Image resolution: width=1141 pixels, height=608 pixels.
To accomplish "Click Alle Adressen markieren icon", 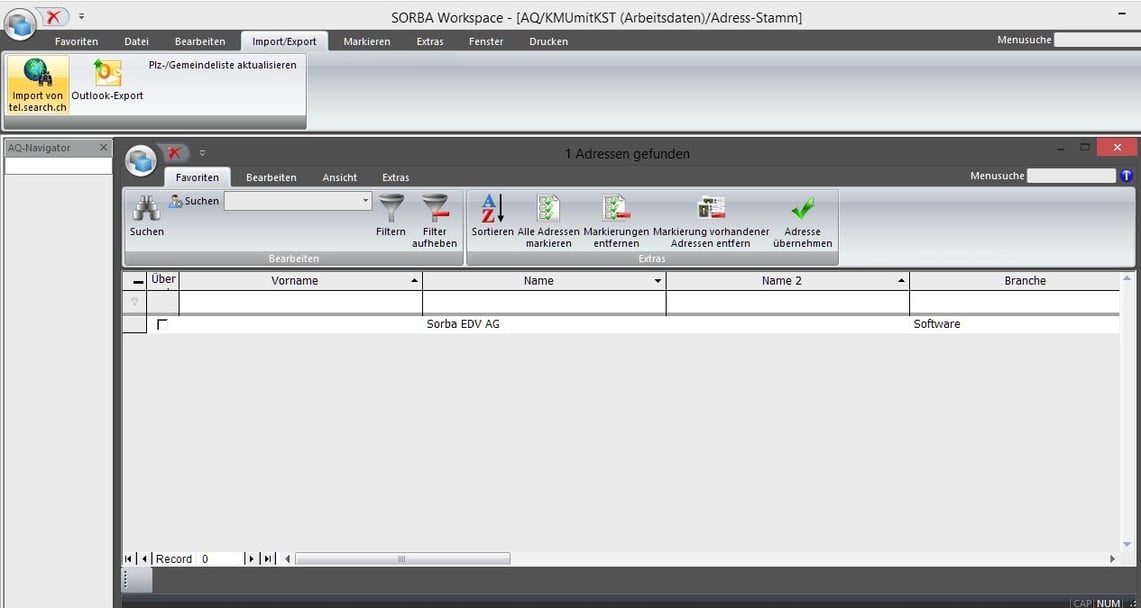I will 549,208.
